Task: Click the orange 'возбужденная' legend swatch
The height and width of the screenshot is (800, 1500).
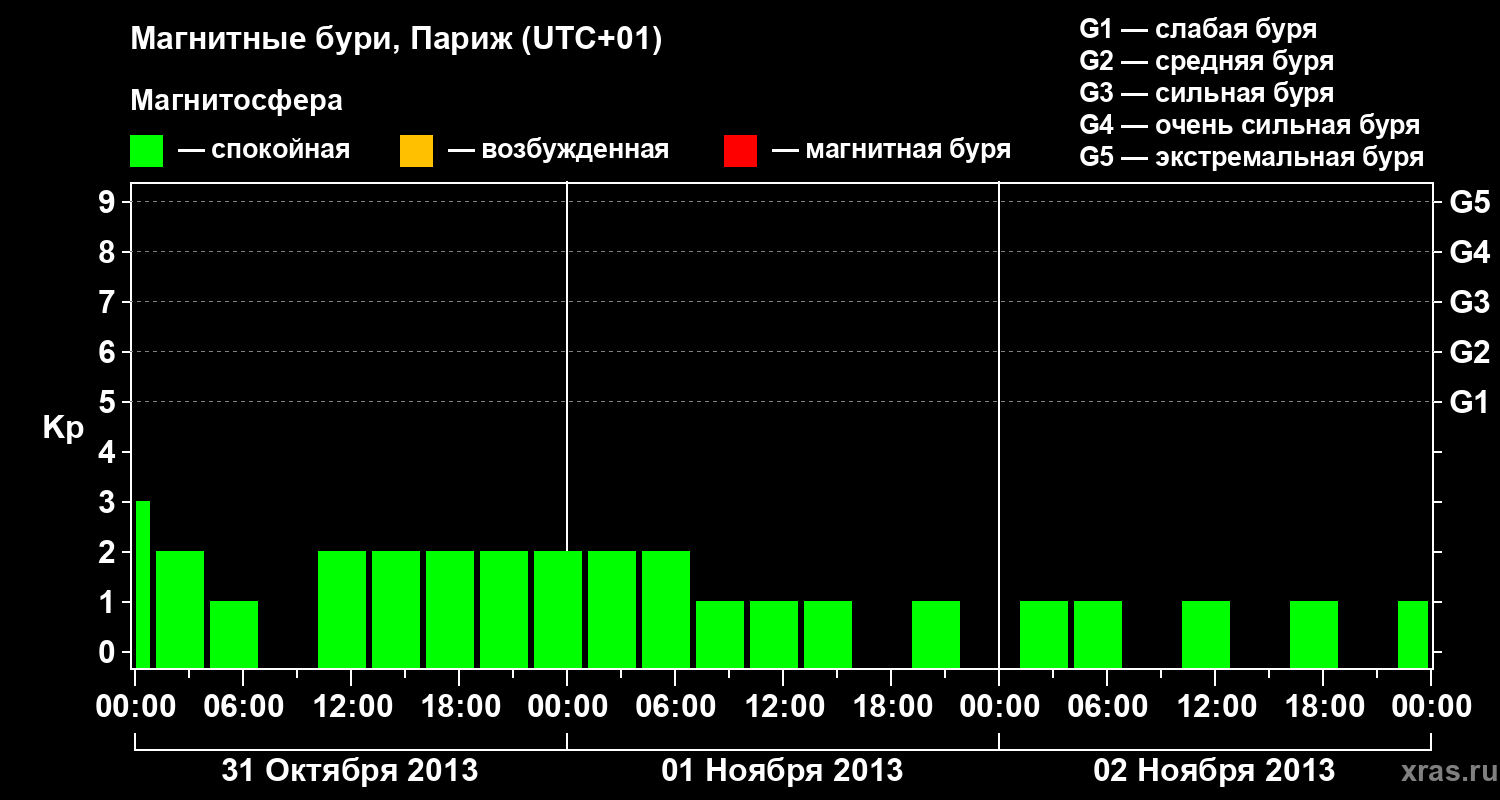Action: click(x=416, y=151)
